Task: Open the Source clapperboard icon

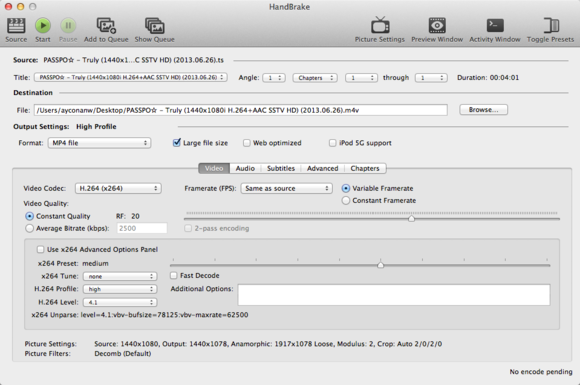Action: pos(16,26)
